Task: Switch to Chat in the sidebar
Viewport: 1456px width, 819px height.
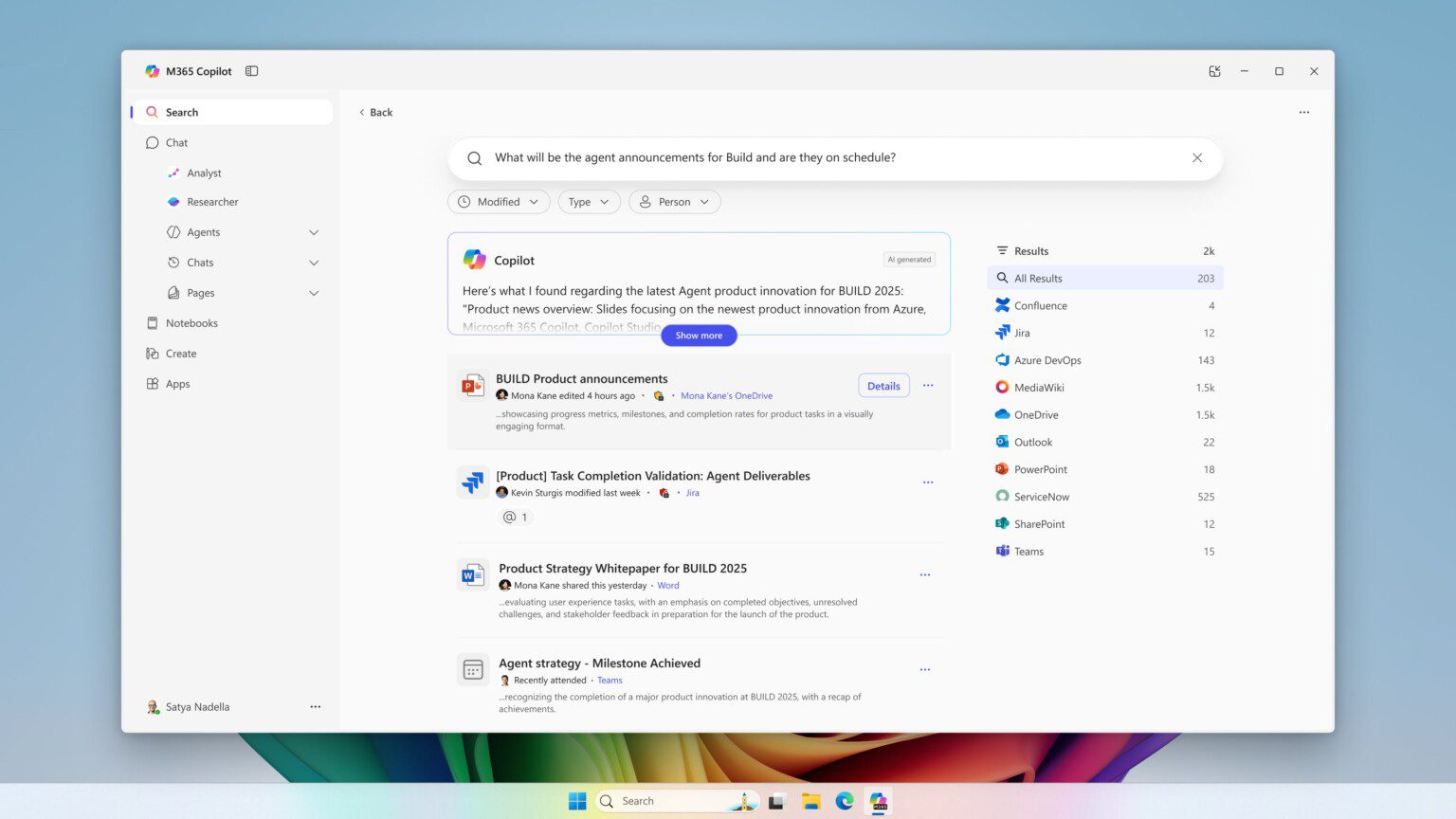Action: point(176,143)
